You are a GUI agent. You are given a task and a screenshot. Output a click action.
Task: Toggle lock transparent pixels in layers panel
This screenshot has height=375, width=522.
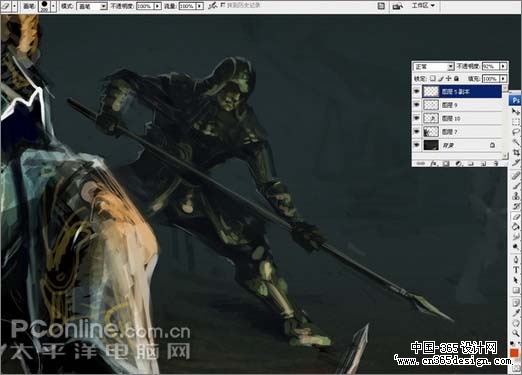point(433,79)
